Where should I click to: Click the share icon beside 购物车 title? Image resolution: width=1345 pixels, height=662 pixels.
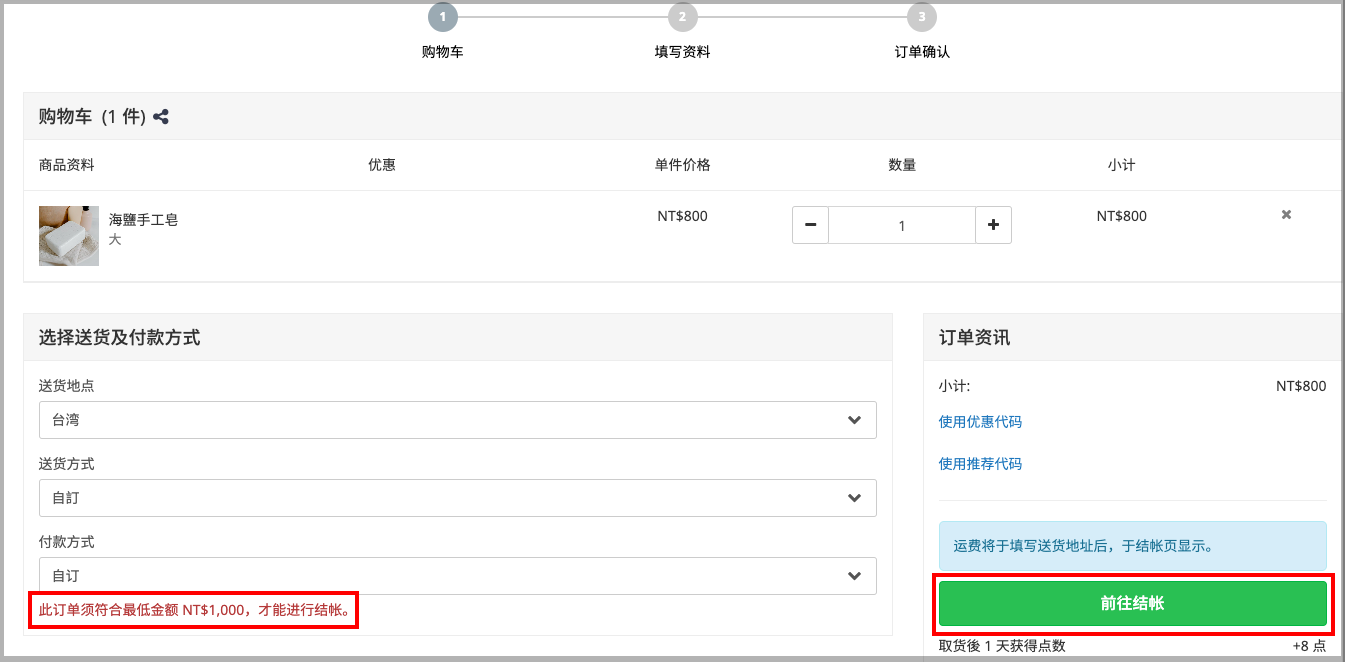click(x=161, y=117)
